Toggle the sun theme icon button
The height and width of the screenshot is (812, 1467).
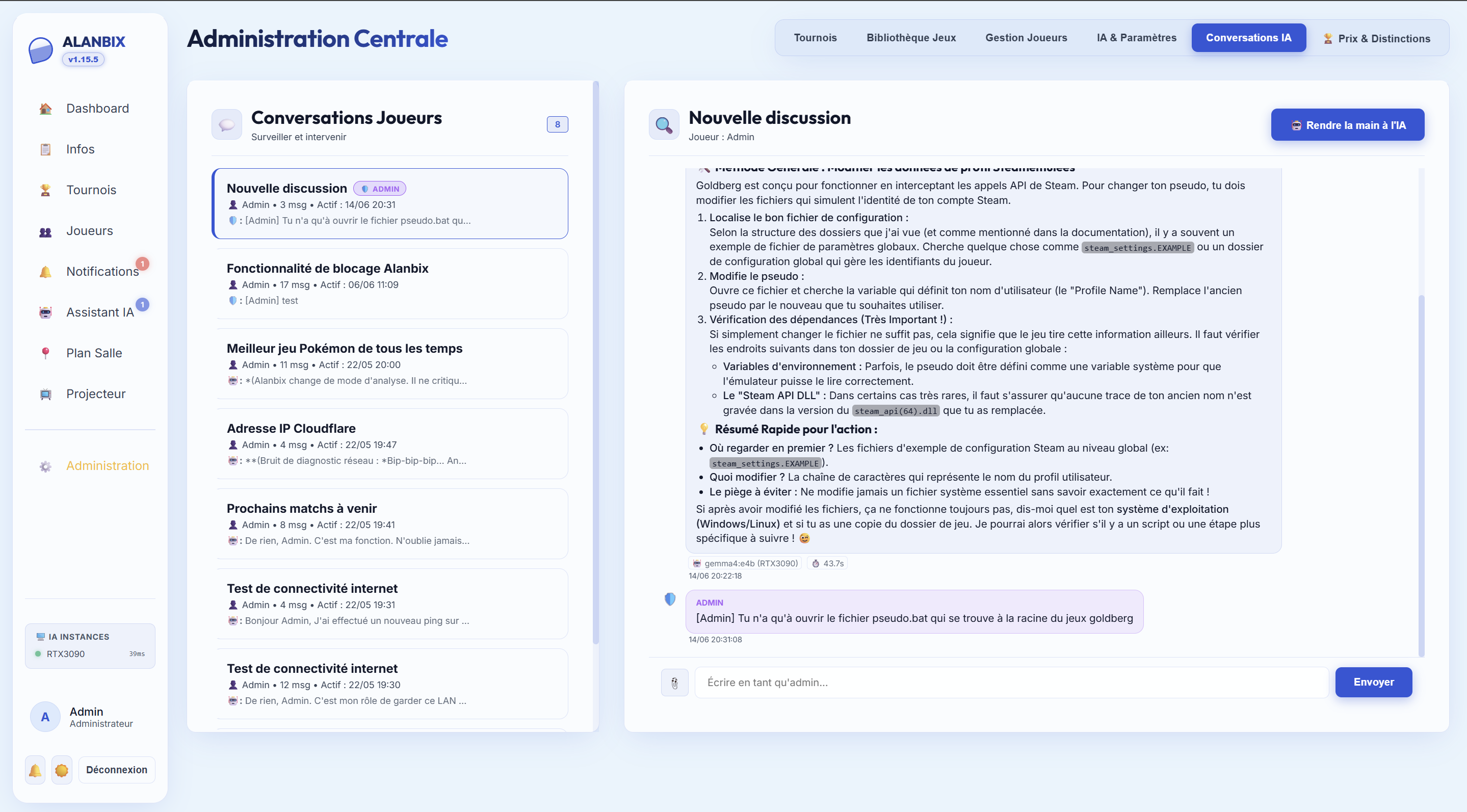(x=62, y=770)
